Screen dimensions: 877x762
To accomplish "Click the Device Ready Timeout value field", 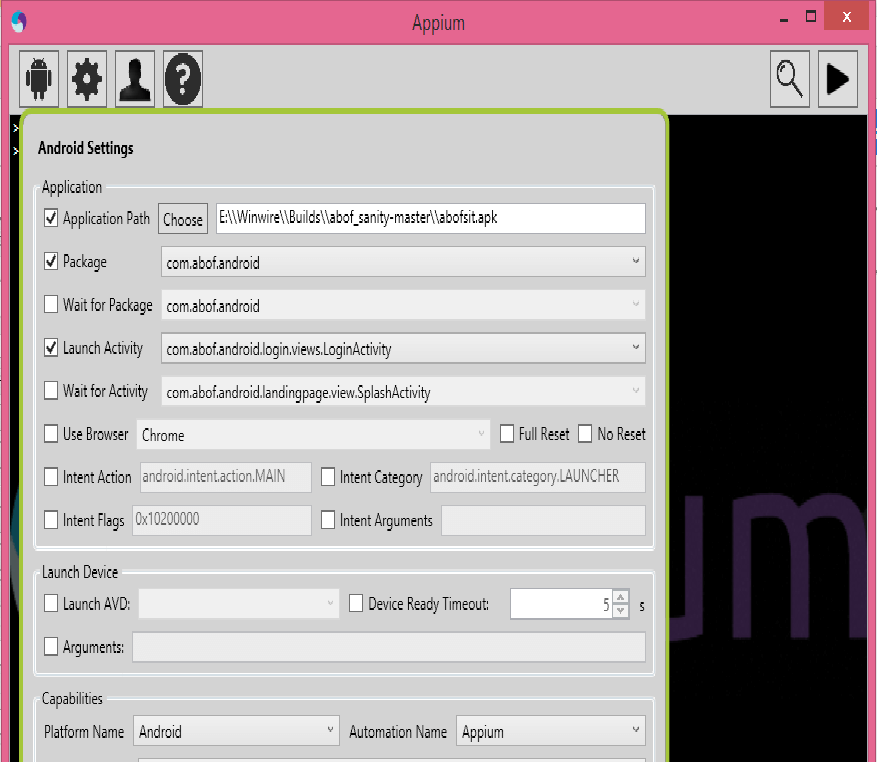I will coord(561,604).
